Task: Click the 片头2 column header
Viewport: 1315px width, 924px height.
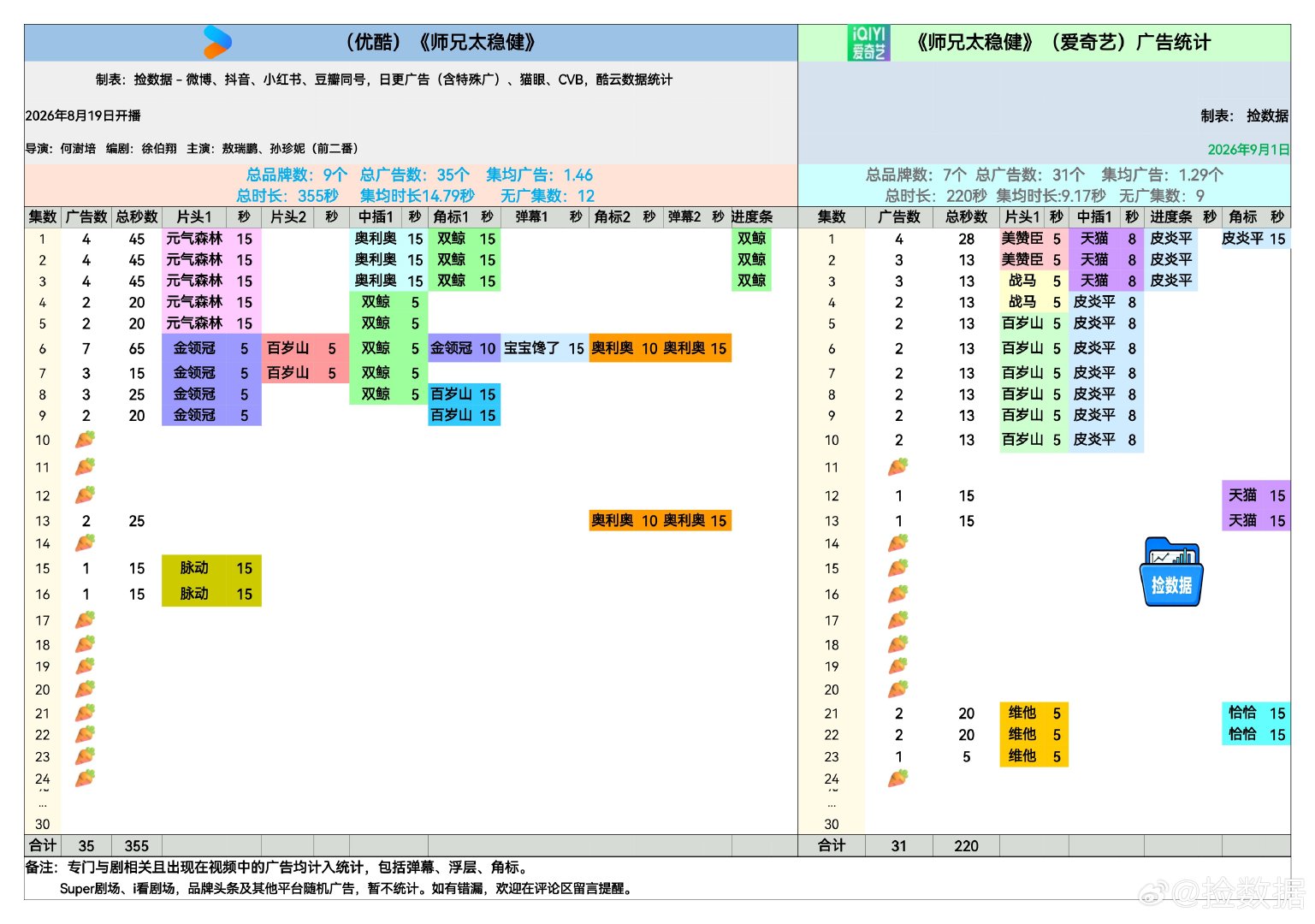Action: (x=288, y=217)
